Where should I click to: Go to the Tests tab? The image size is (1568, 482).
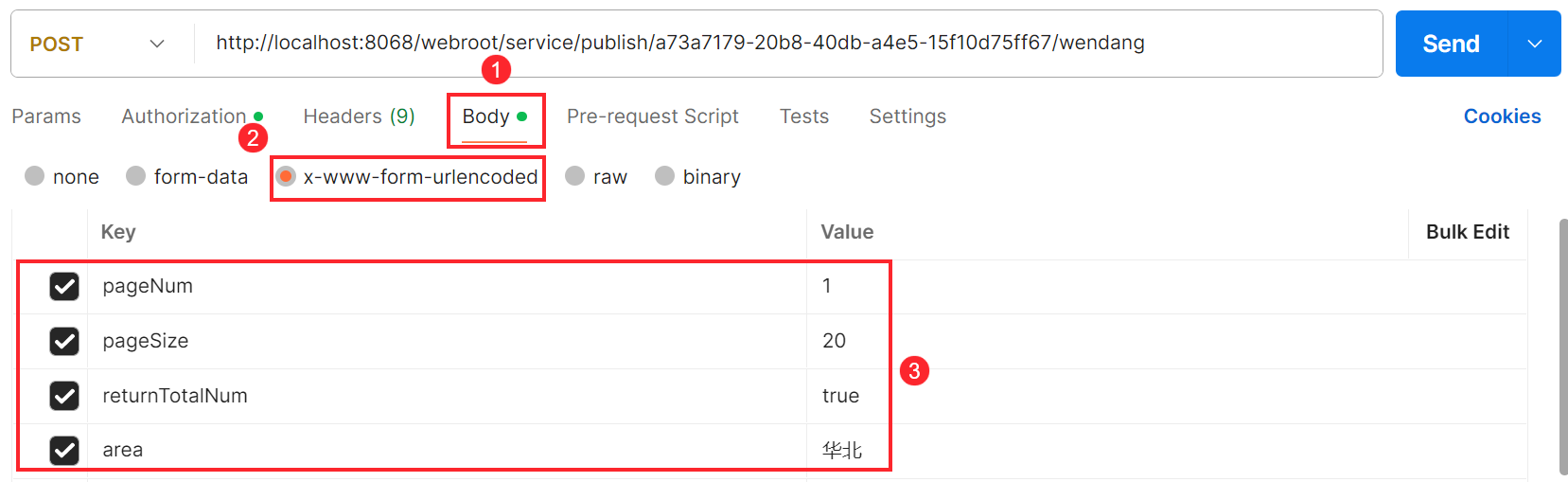[803, 116]
